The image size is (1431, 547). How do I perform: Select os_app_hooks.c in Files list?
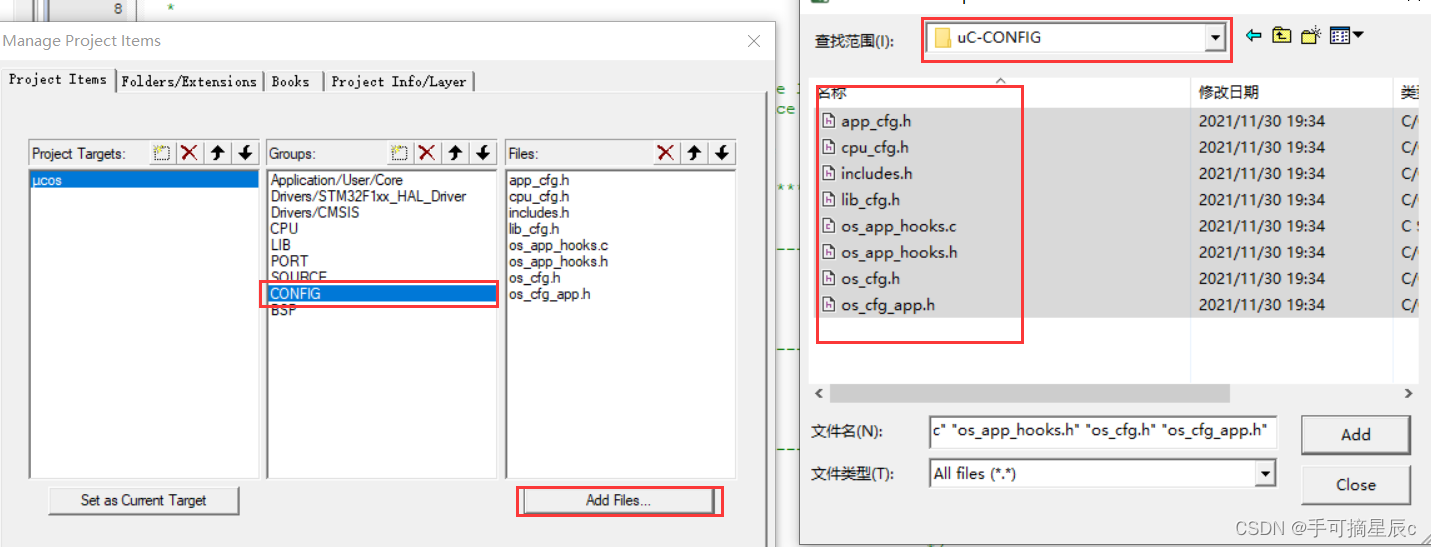(x=558, y=245)
